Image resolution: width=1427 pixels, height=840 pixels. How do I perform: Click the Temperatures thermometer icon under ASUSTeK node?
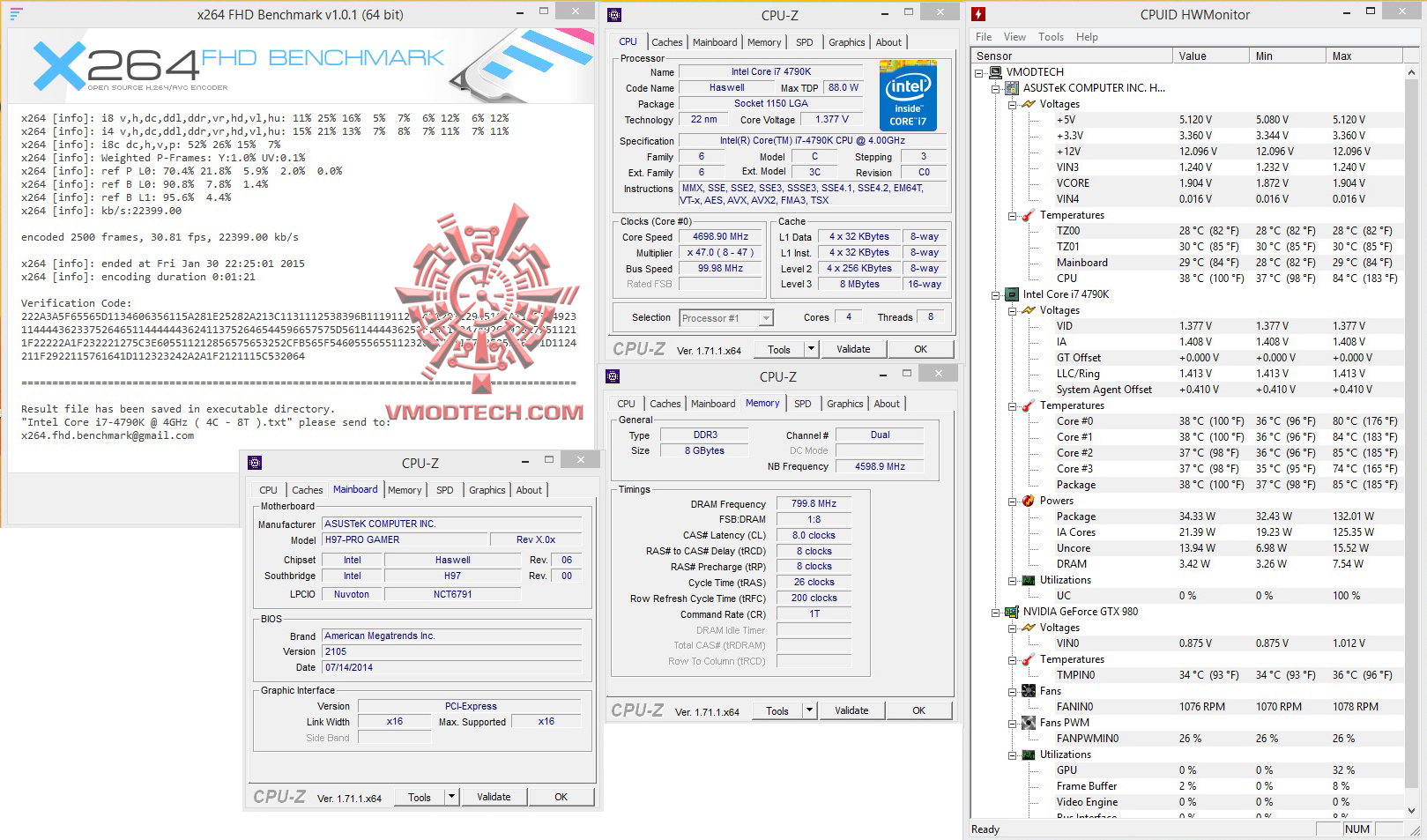pos(1029,215)
